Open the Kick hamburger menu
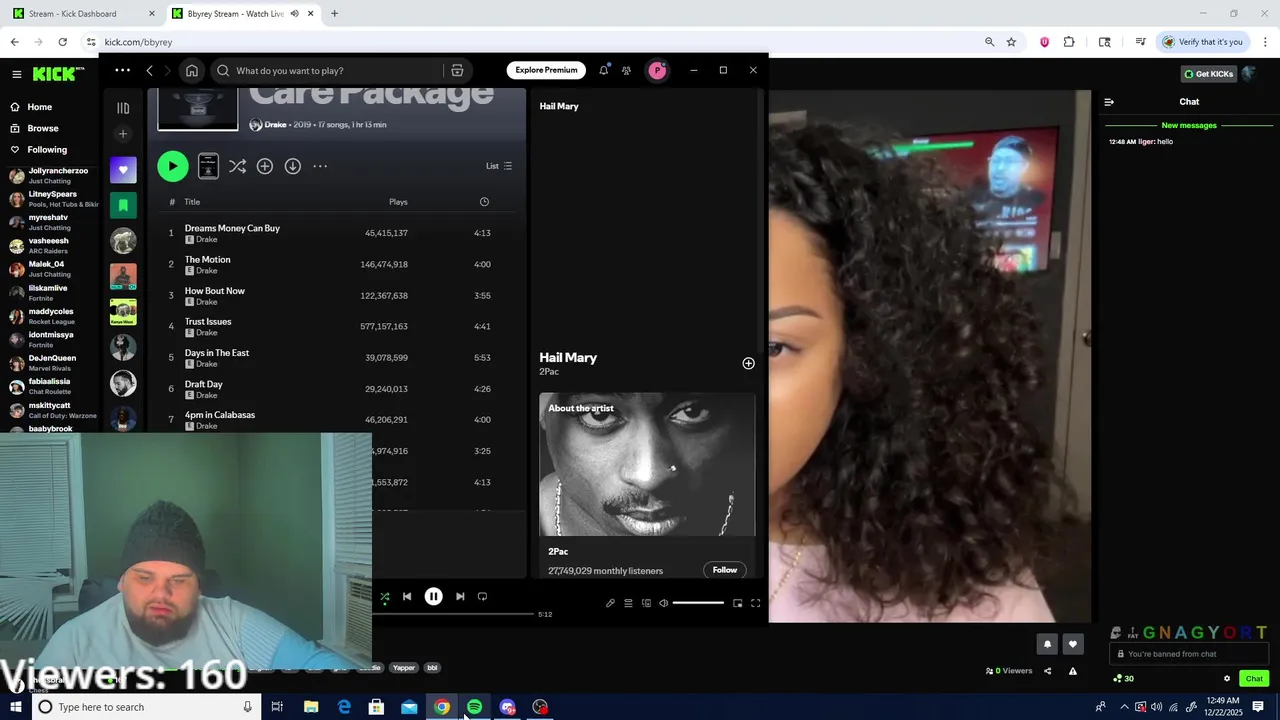 click(x=16, y=74)
